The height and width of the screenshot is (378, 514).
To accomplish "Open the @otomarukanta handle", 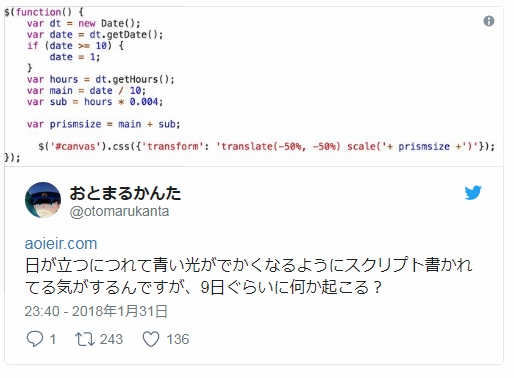I will pyautogui.click(x=119, y=211).
